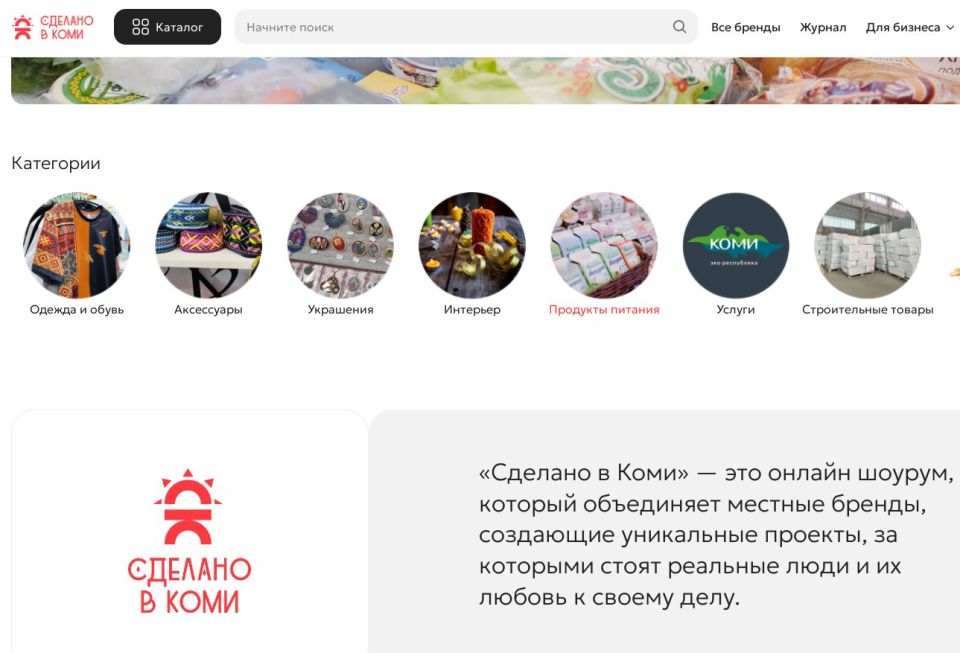This screenshot has height=653, width=960.
Task: Click the Услуги category label
Action: (735, 310)
